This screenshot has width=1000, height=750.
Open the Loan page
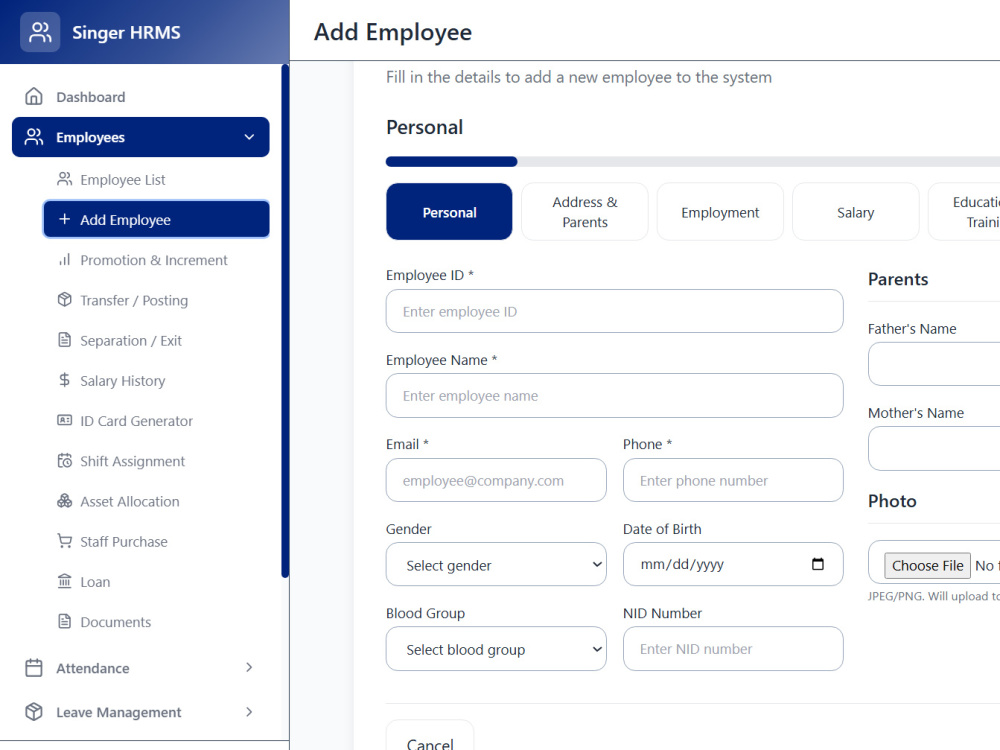click(156, 582)
